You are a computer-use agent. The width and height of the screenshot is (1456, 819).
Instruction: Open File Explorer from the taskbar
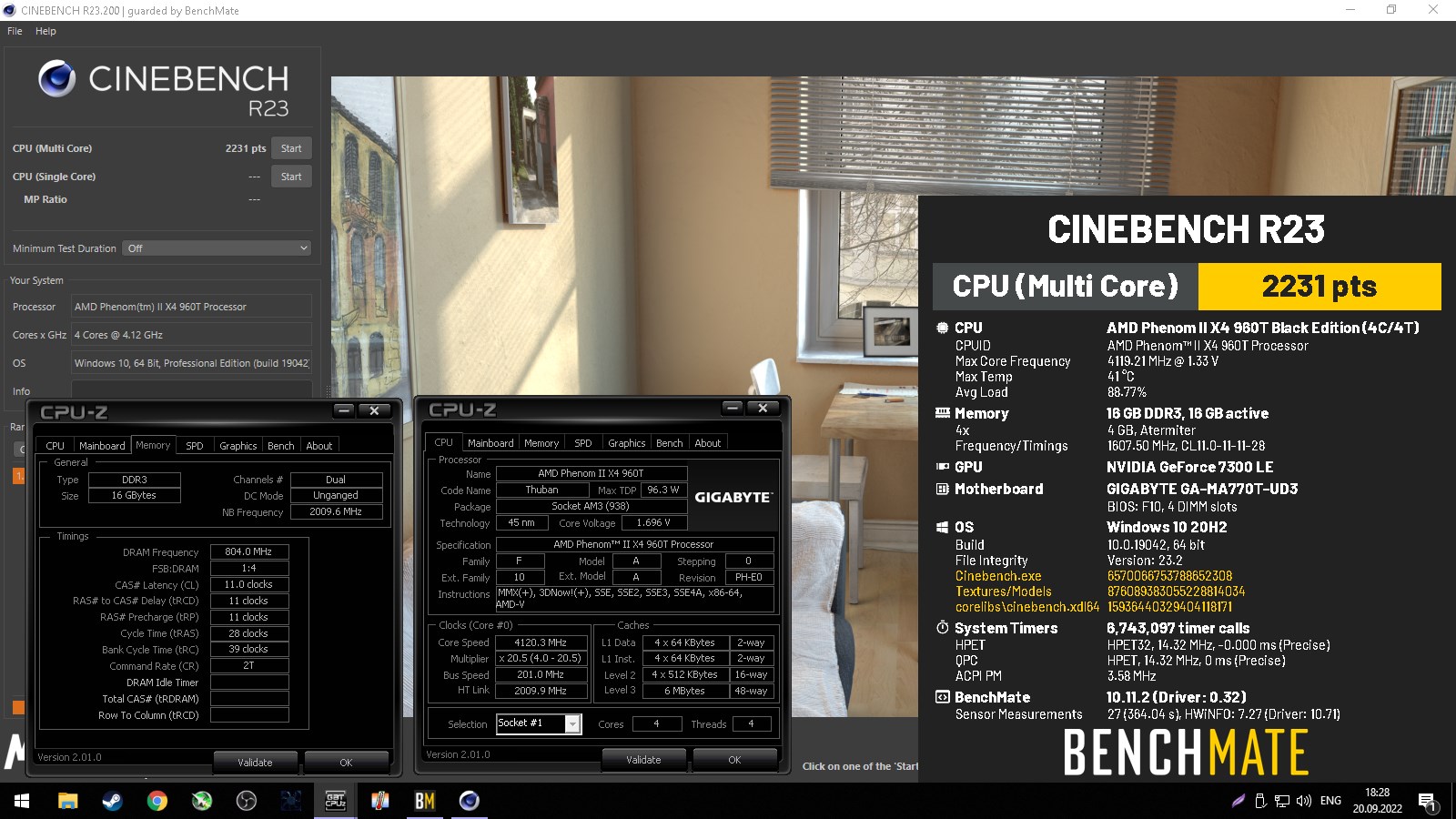point(67,801)
